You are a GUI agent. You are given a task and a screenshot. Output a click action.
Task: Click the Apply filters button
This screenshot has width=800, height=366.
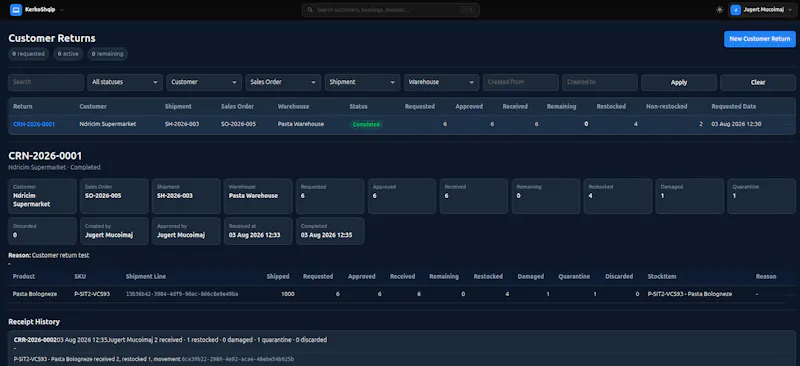(x=679, y=82)
